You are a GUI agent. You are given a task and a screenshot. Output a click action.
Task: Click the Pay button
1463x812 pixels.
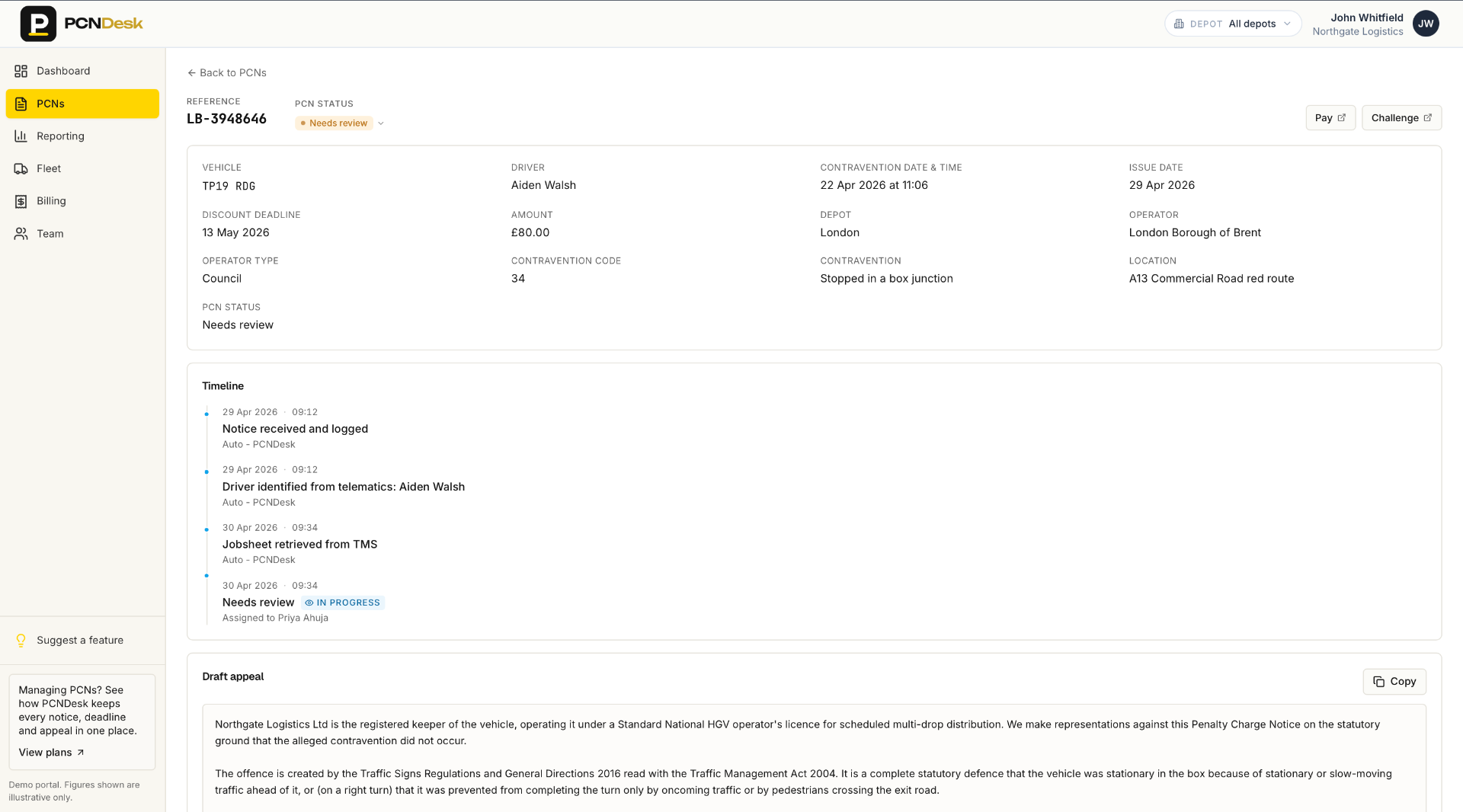(1330, 118)
